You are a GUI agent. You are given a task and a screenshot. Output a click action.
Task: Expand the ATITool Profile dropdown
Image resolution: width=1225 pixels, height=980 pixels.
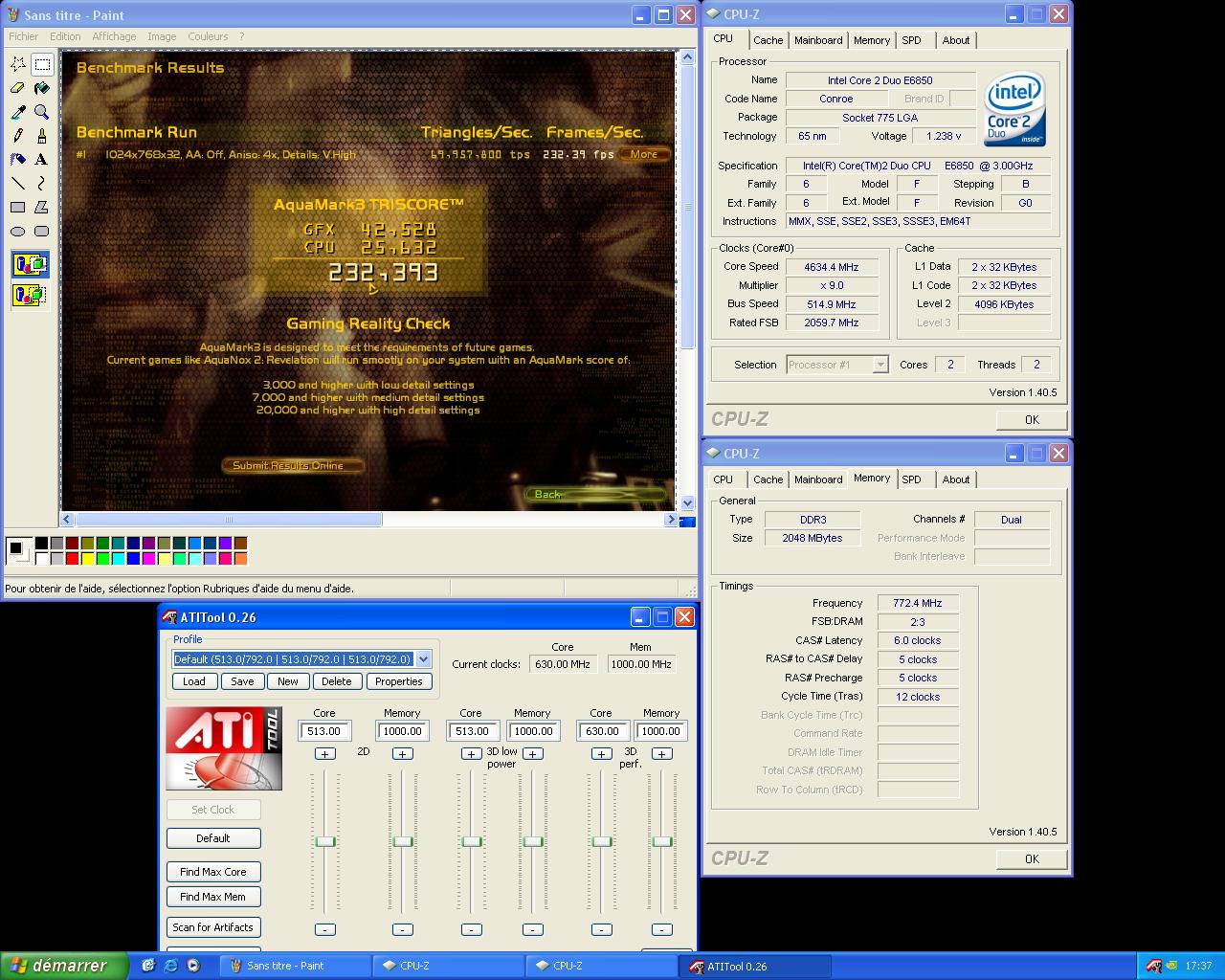(x=423, y=659)
